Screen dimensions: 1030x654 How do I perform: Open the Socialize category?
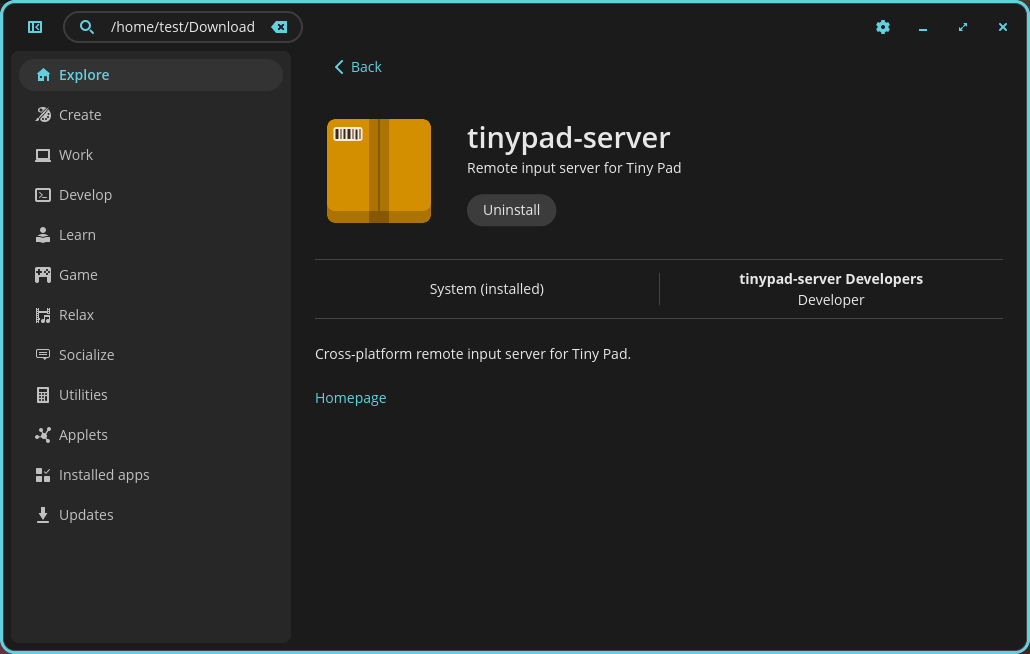tap(151, 355)
